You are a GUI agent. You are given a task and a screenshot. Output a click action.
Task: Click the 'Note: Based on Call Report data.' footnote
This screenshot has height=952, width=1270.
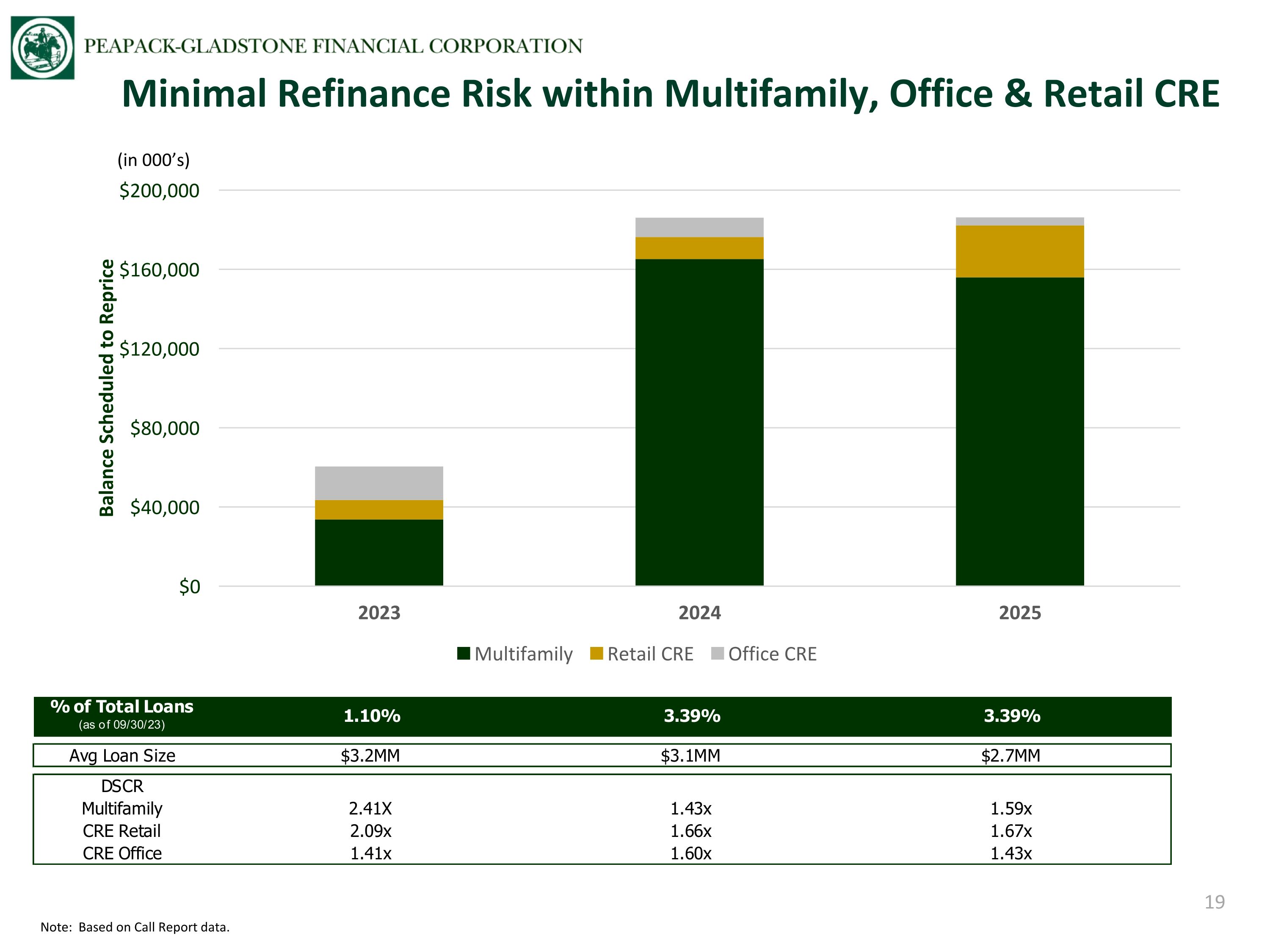(x=135, y=927)
